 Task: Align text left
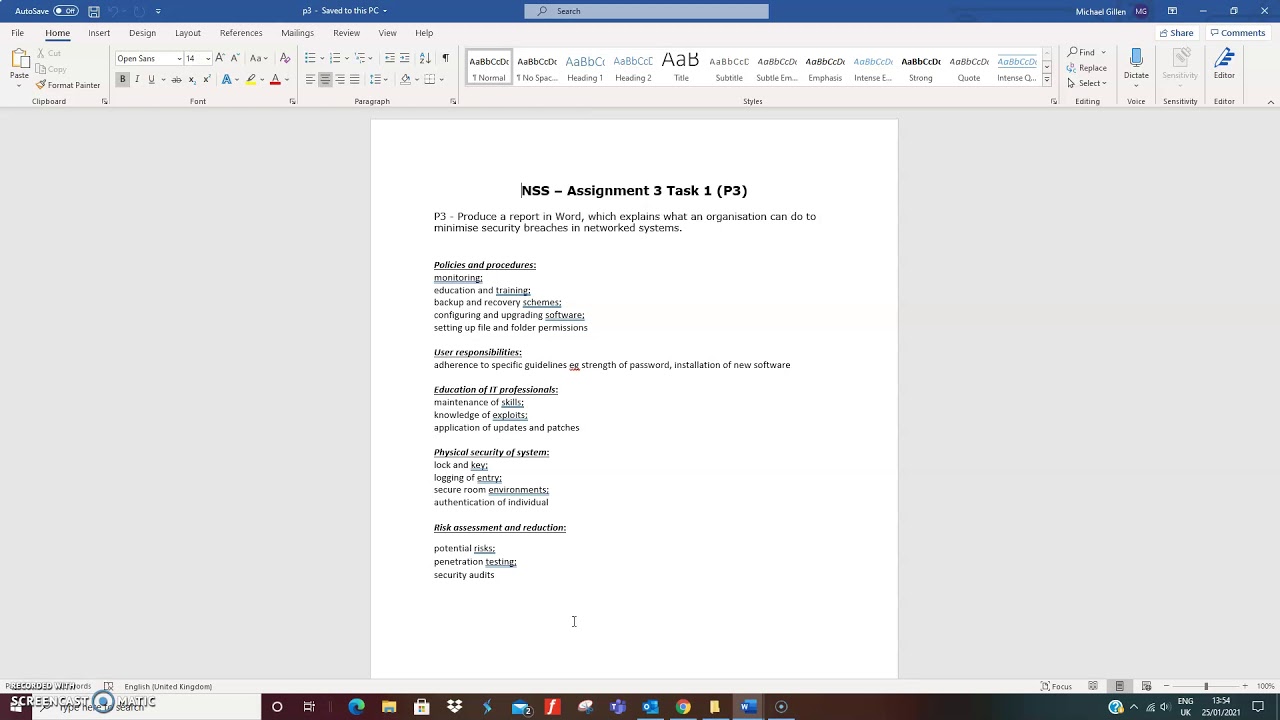click(x=310, y=79)
